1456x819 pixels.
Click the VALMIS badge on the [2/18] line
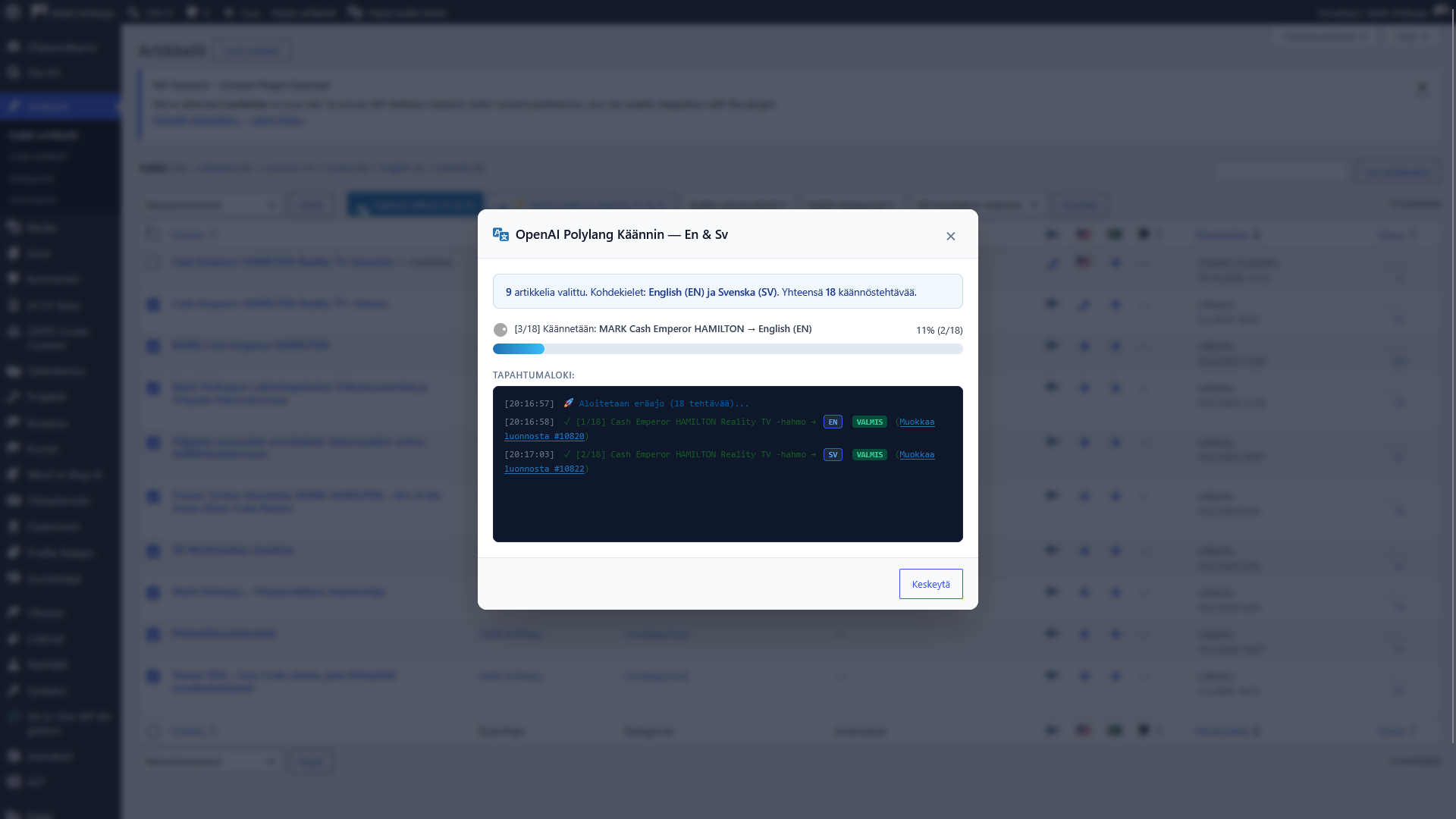point(870,455)
